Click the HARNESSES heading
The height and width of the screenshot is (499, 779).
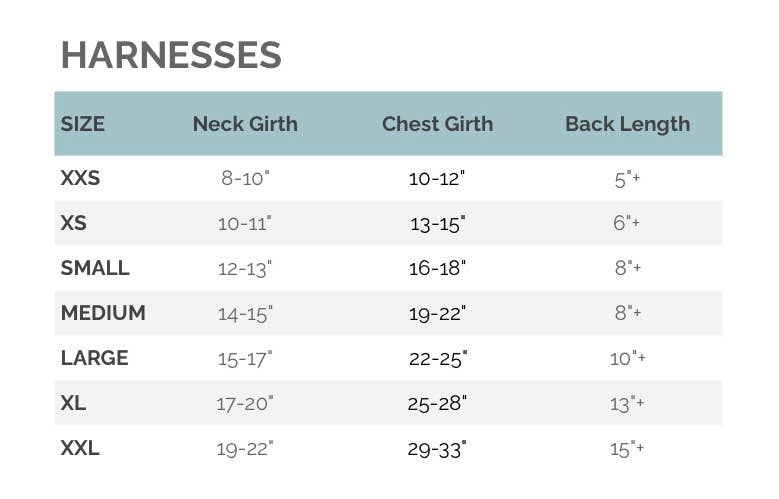pyautogui.click(x=171, y=55)
